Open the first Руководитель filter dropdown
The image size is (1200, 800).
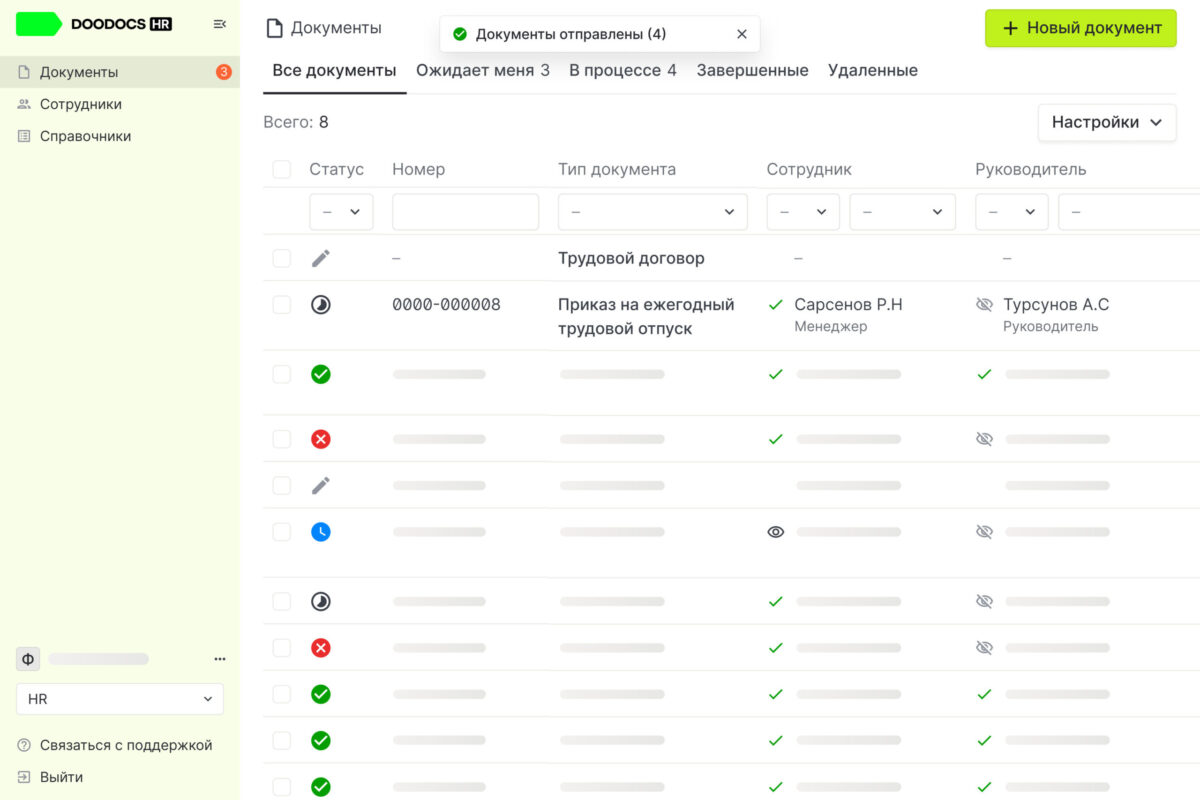pos(1012,212)
